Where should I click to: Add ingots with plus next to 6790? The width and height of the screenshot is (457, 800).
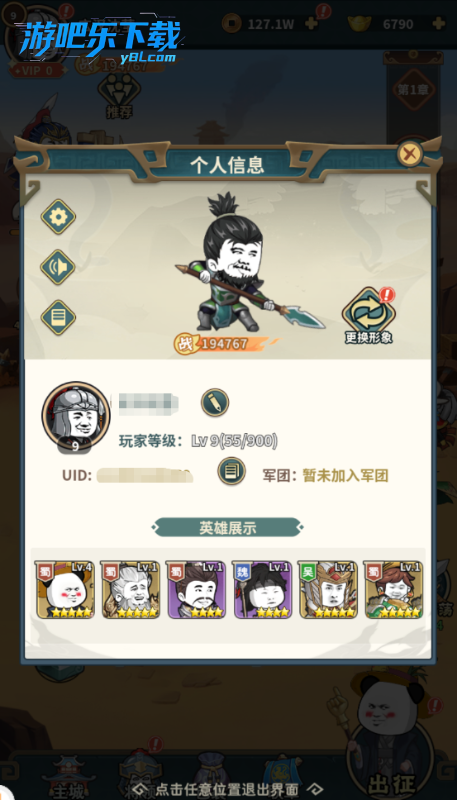pos(438,23)
